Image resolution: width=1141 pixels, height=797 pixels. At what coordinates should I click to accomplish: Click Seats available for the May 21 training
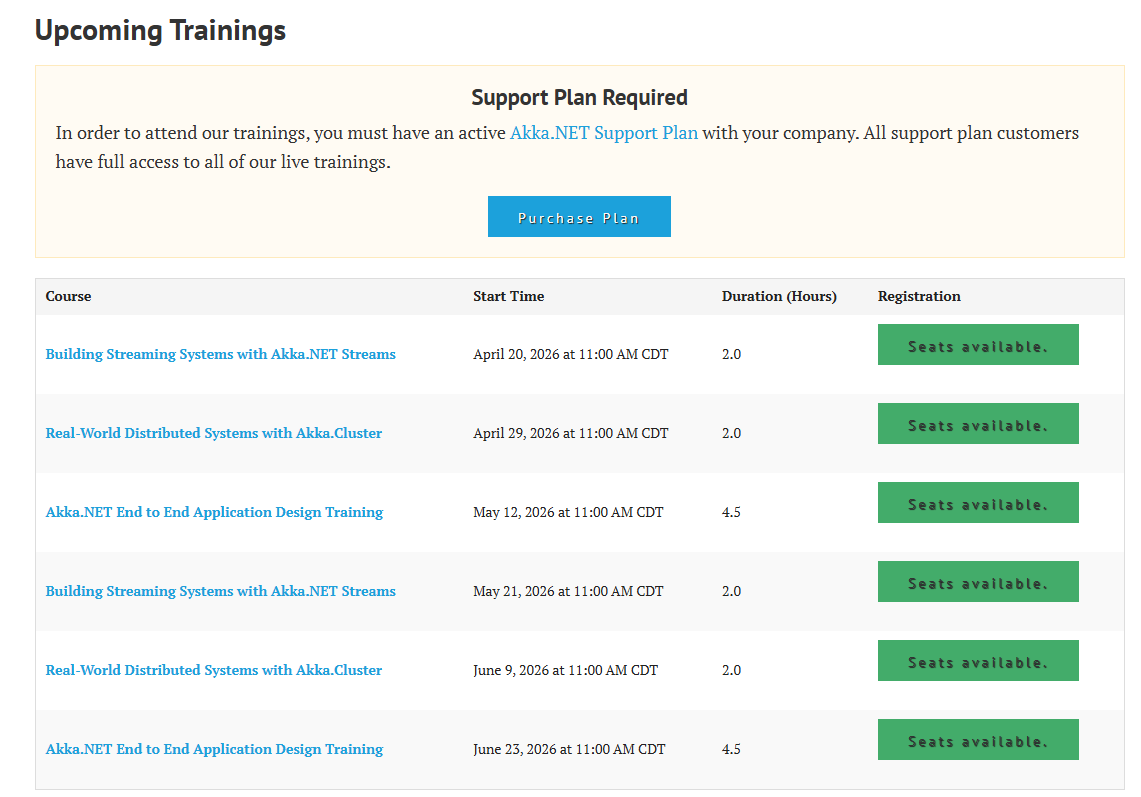pyautogui.click(x=978, y=582)
